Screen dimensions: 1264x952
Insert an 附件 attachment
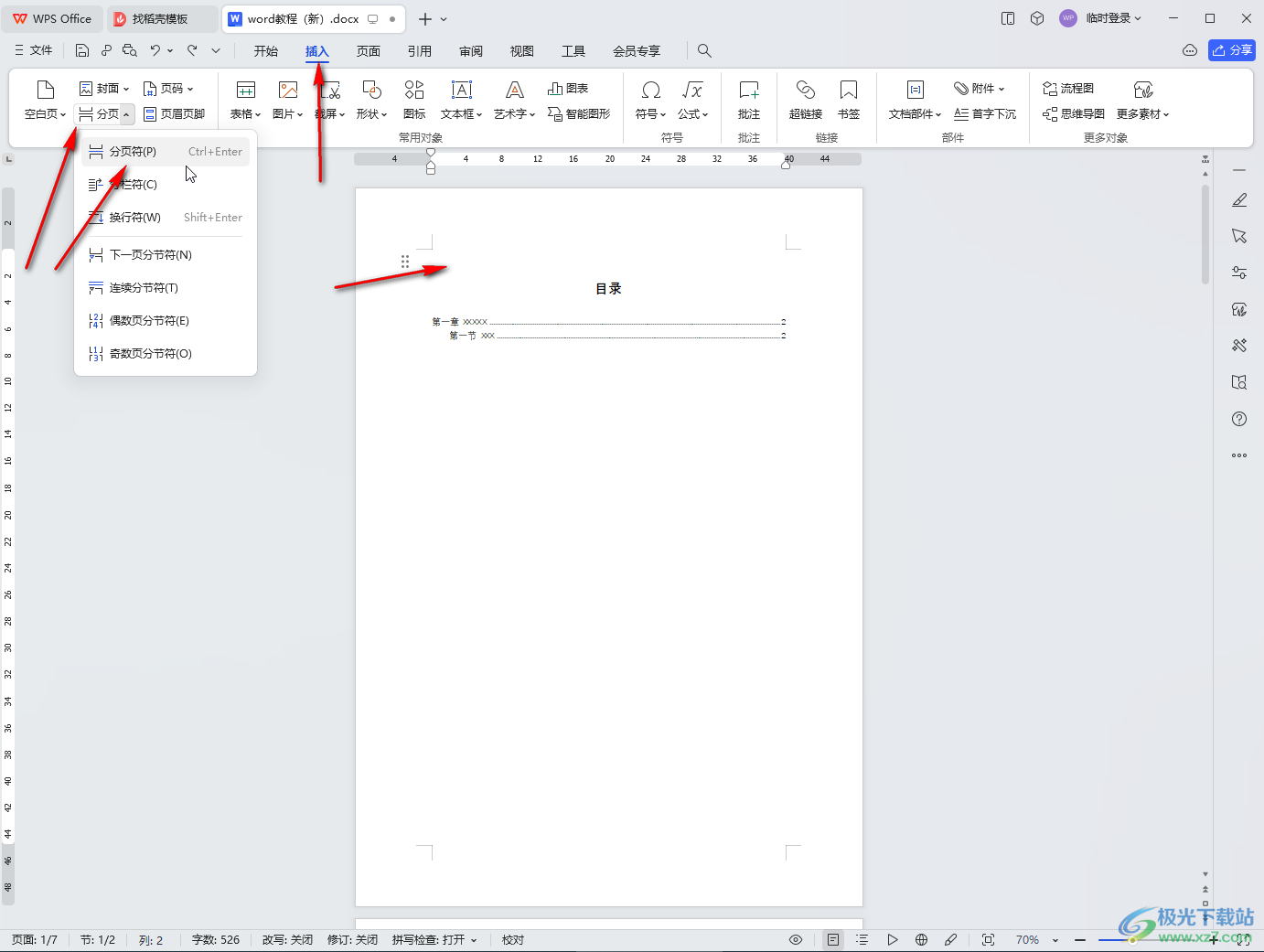(x=979, y=89)
